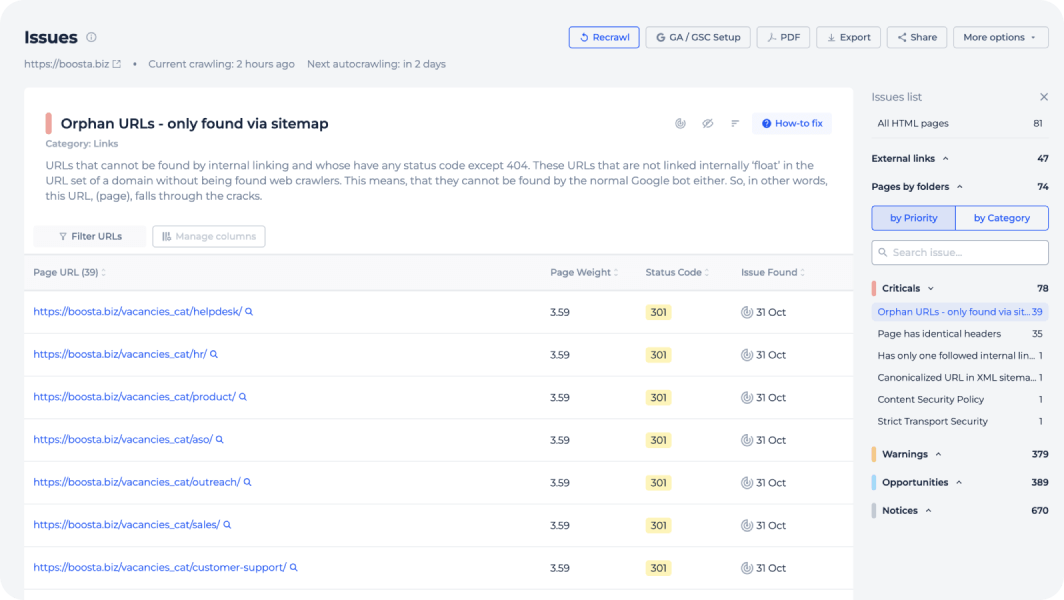Open the vacancies_cat/helpdesk/ URL link
This screenshot has height=600, width=1064.
[138, 312]
